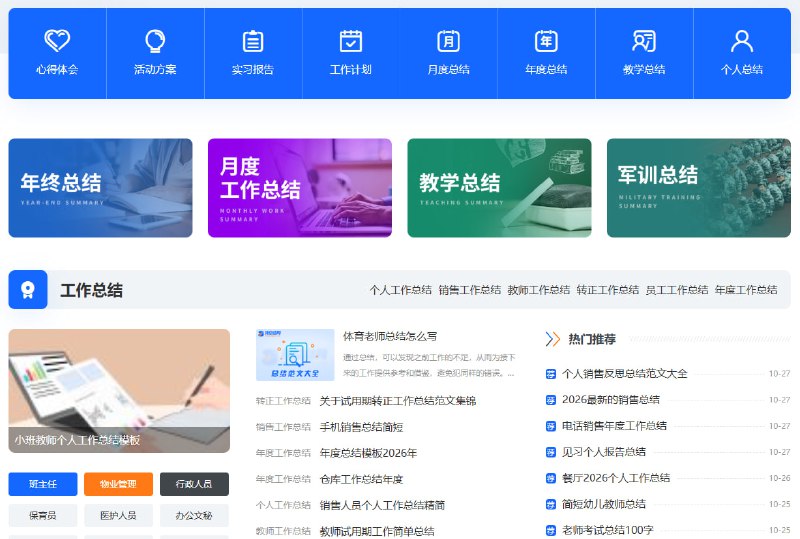Open the 年度总结 menu label
The image size is (800, 539).
[x=546, y=69]
